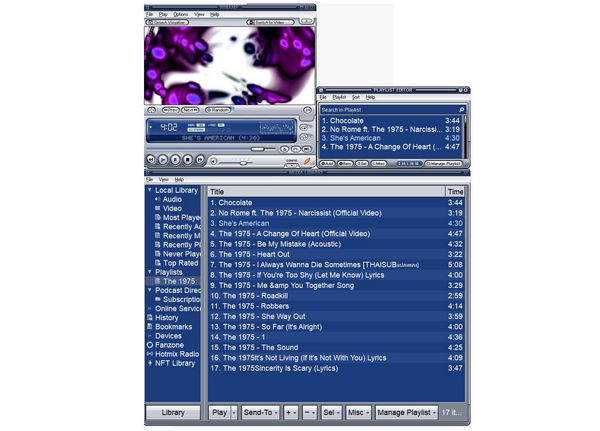Click the volume slider handle
Viewport: 600px width, 431px height.
click(x=243, y=163)
